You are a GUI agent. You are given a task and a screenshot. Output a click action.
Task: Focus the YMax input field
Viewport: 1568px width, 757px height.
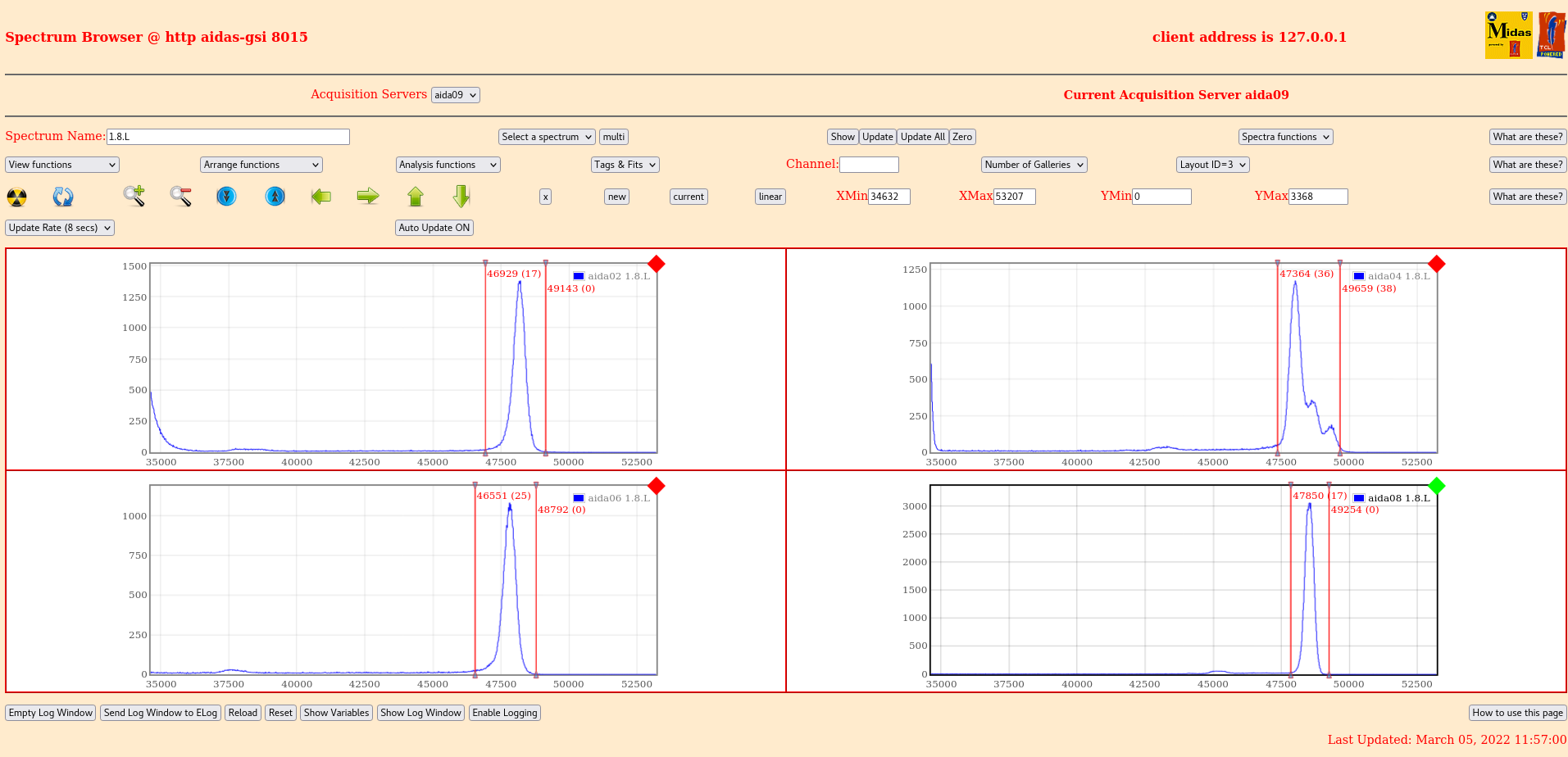[x=1318, y=197]
